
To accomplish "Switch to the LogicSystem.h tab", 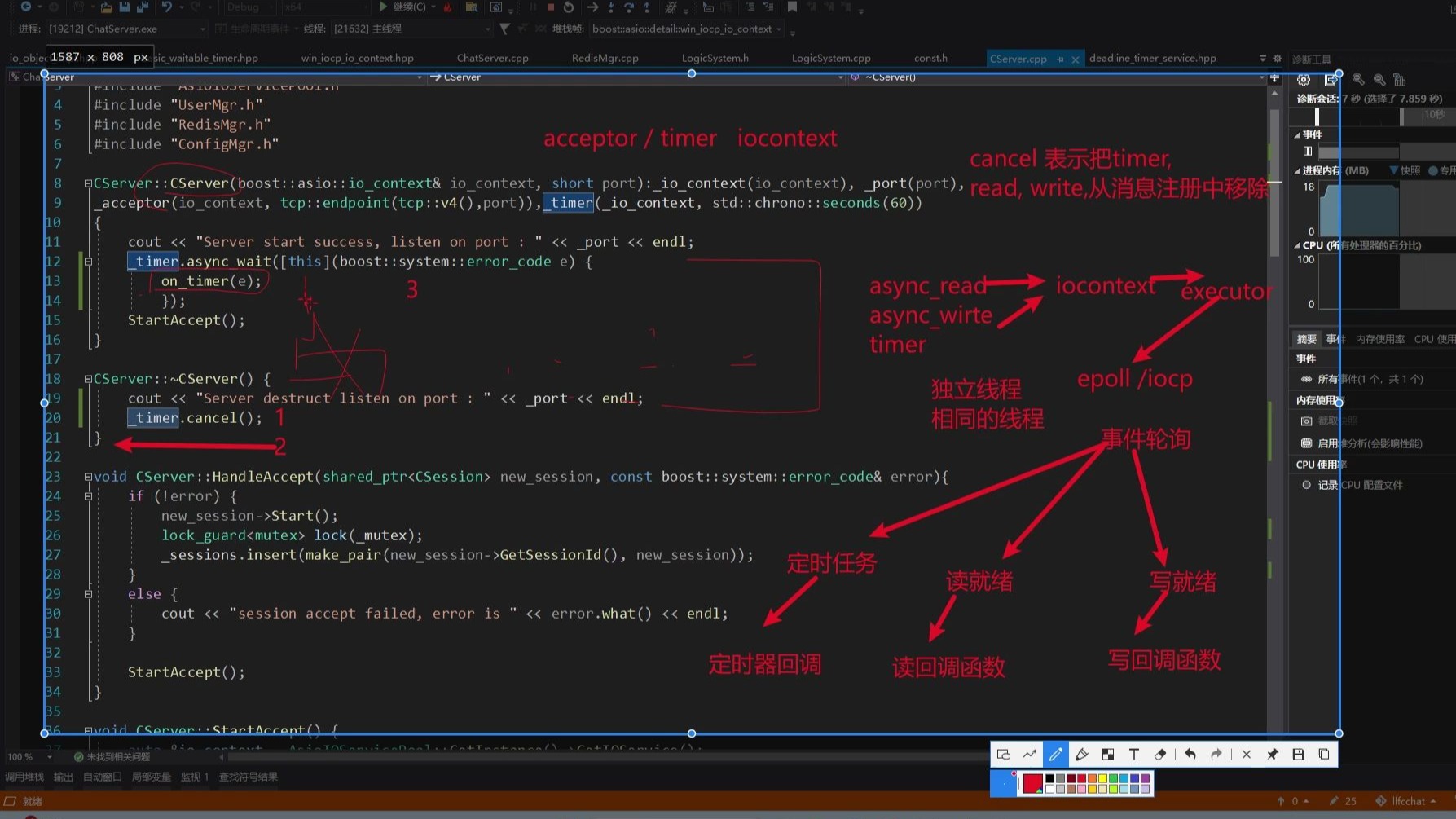I will (x=715, y=58).
